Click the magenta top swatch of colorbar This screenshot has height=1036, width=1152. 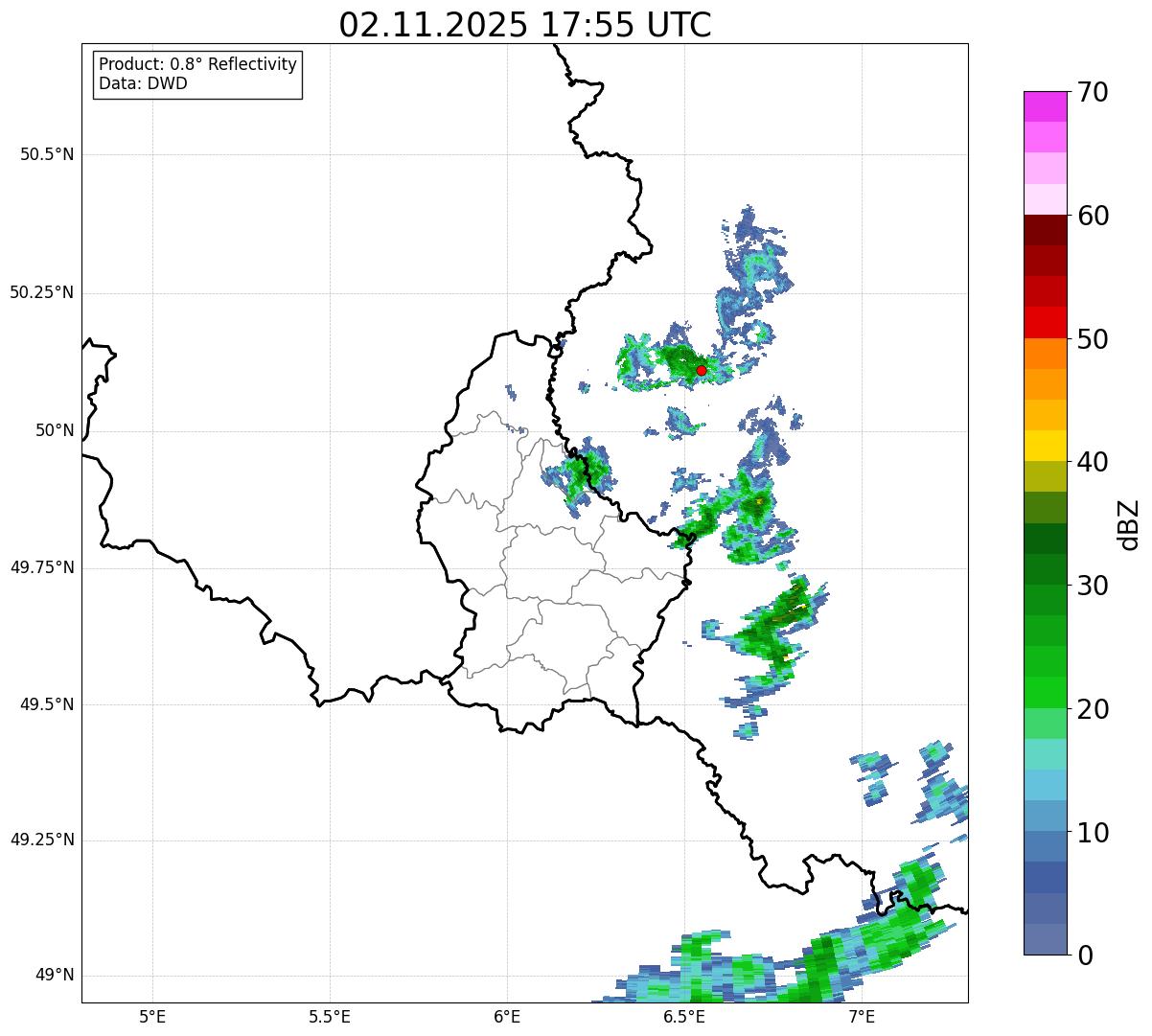(x=1045, y=106)
